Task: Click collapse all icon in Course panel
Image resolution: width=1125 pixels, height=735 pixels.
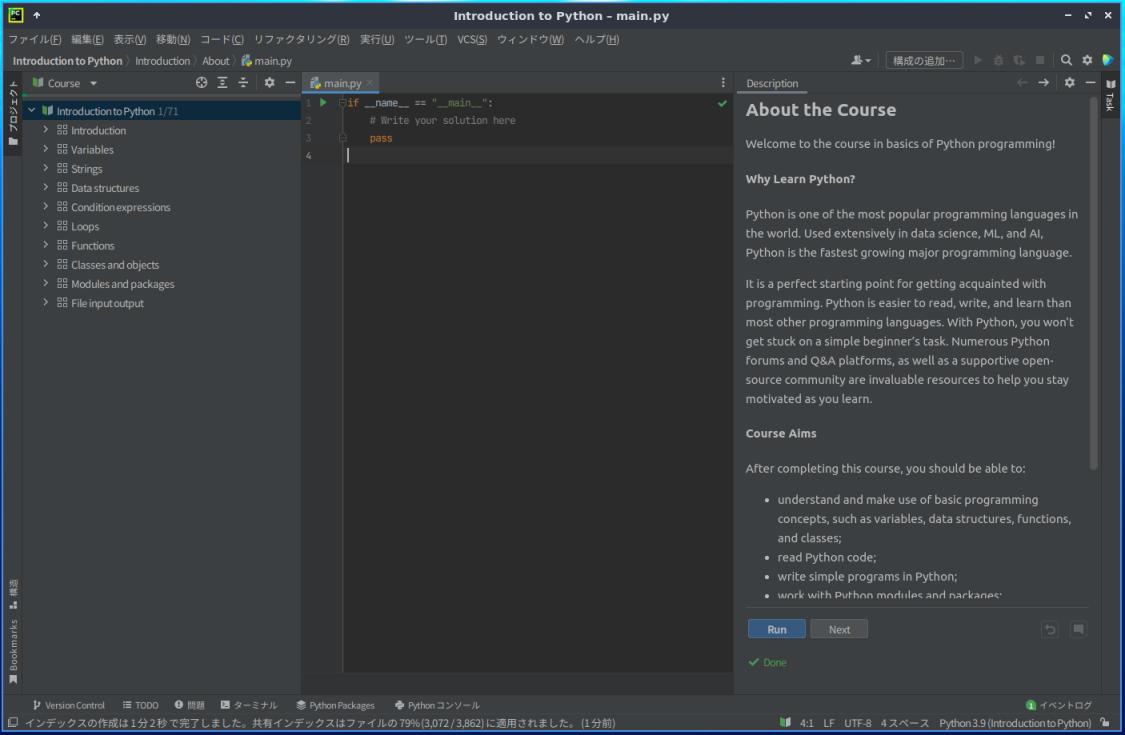Action: pyautogui.click(x=243, y=83)
